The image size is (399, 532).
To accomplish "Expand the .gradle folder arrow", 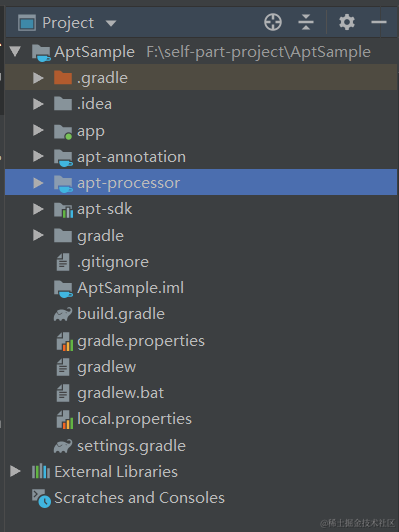I will pos(38,78).
